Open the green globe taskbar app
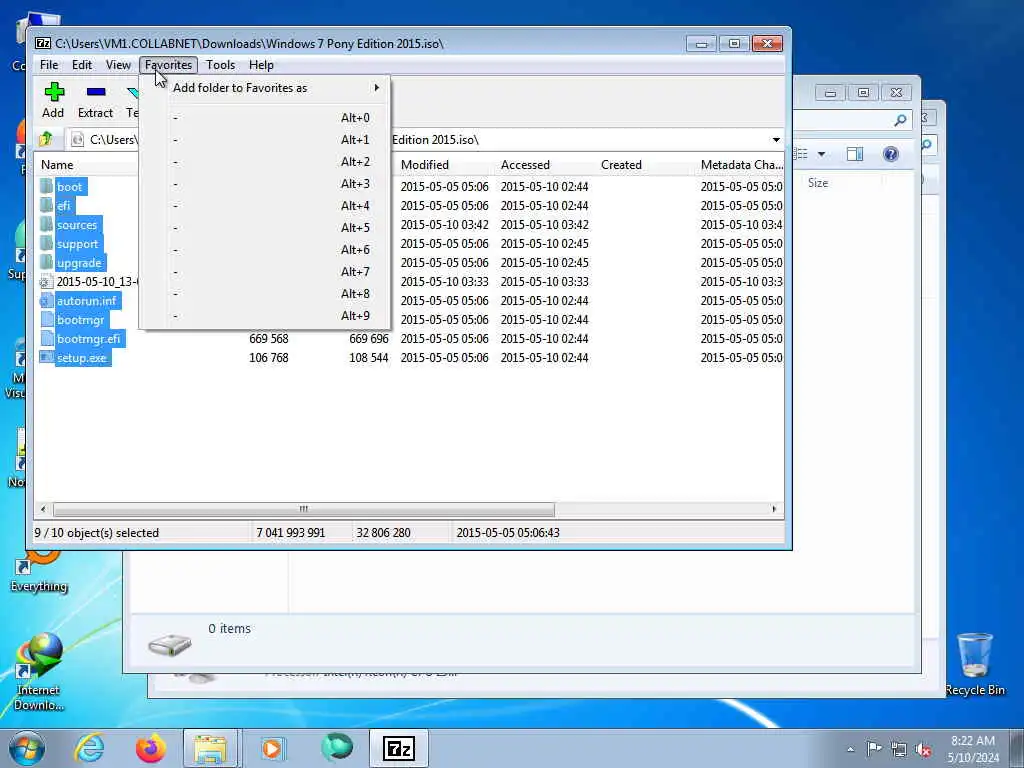 point(337,748)
